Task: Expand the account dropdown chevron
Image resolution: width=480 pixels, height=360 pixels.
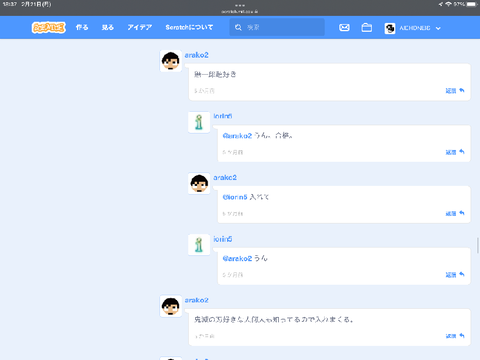Action: (x=438, y=28)
